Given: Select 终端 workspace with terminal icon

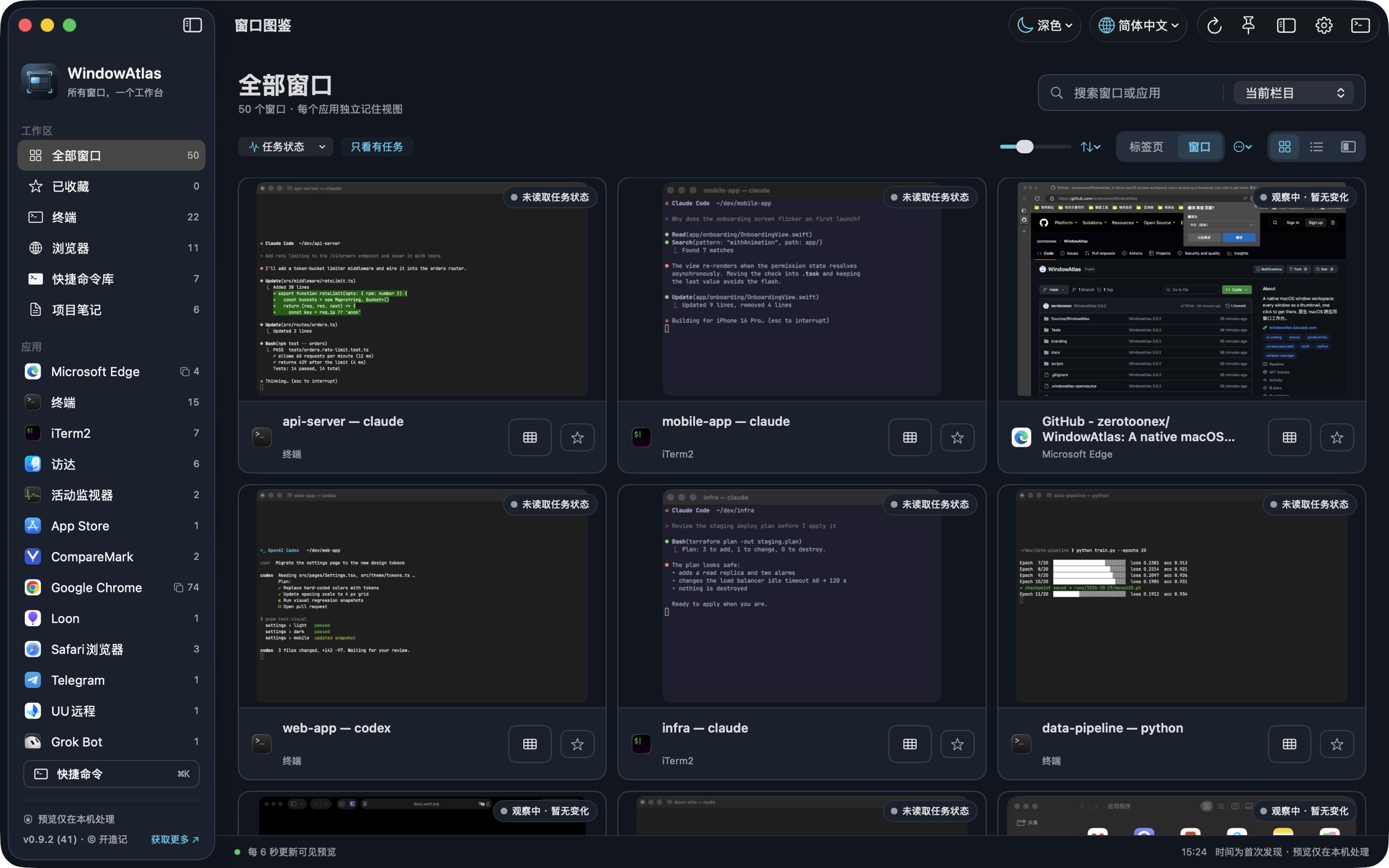Looking at the screenshot, I should 111,217.
